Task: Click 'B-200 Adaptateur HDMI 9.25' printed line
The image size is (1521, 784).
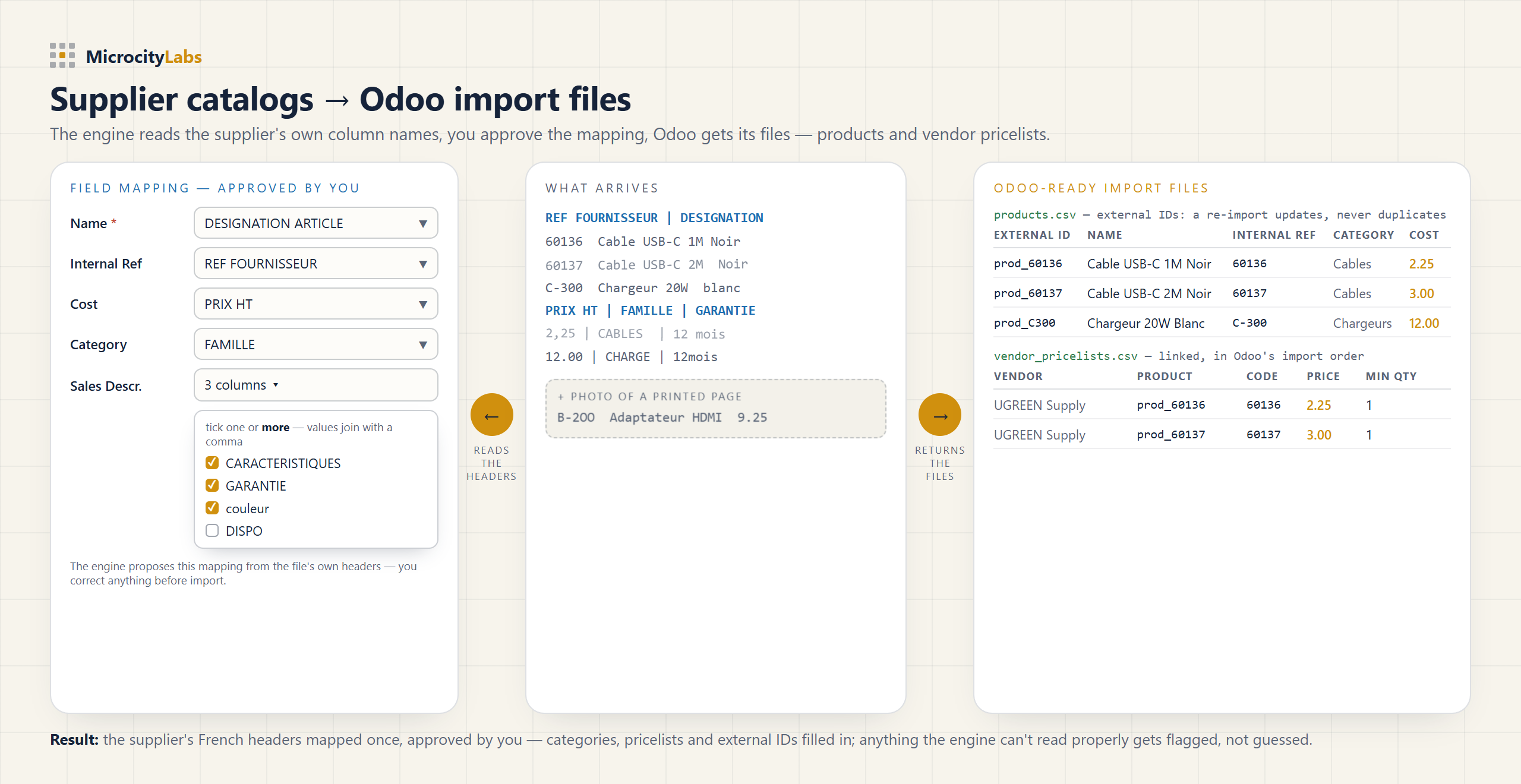Action: point(662,418)
